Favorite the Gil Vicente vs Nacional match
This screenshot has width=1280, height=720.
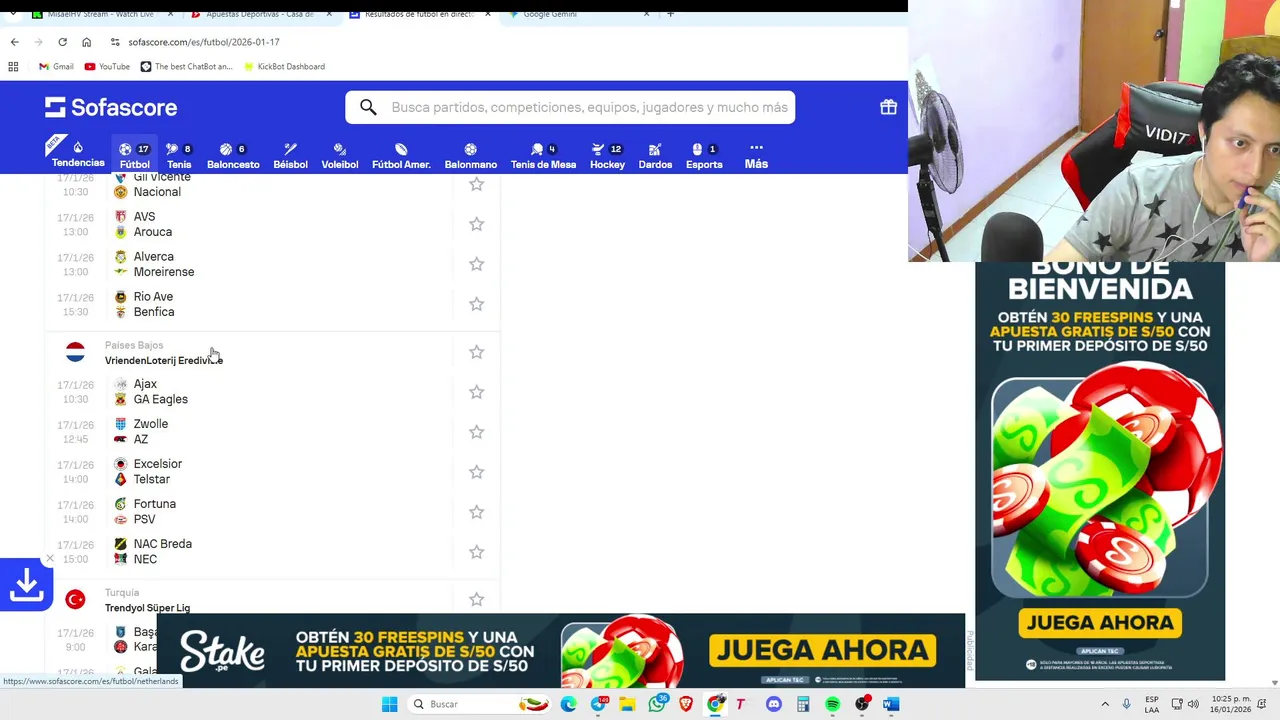[476, 184]
